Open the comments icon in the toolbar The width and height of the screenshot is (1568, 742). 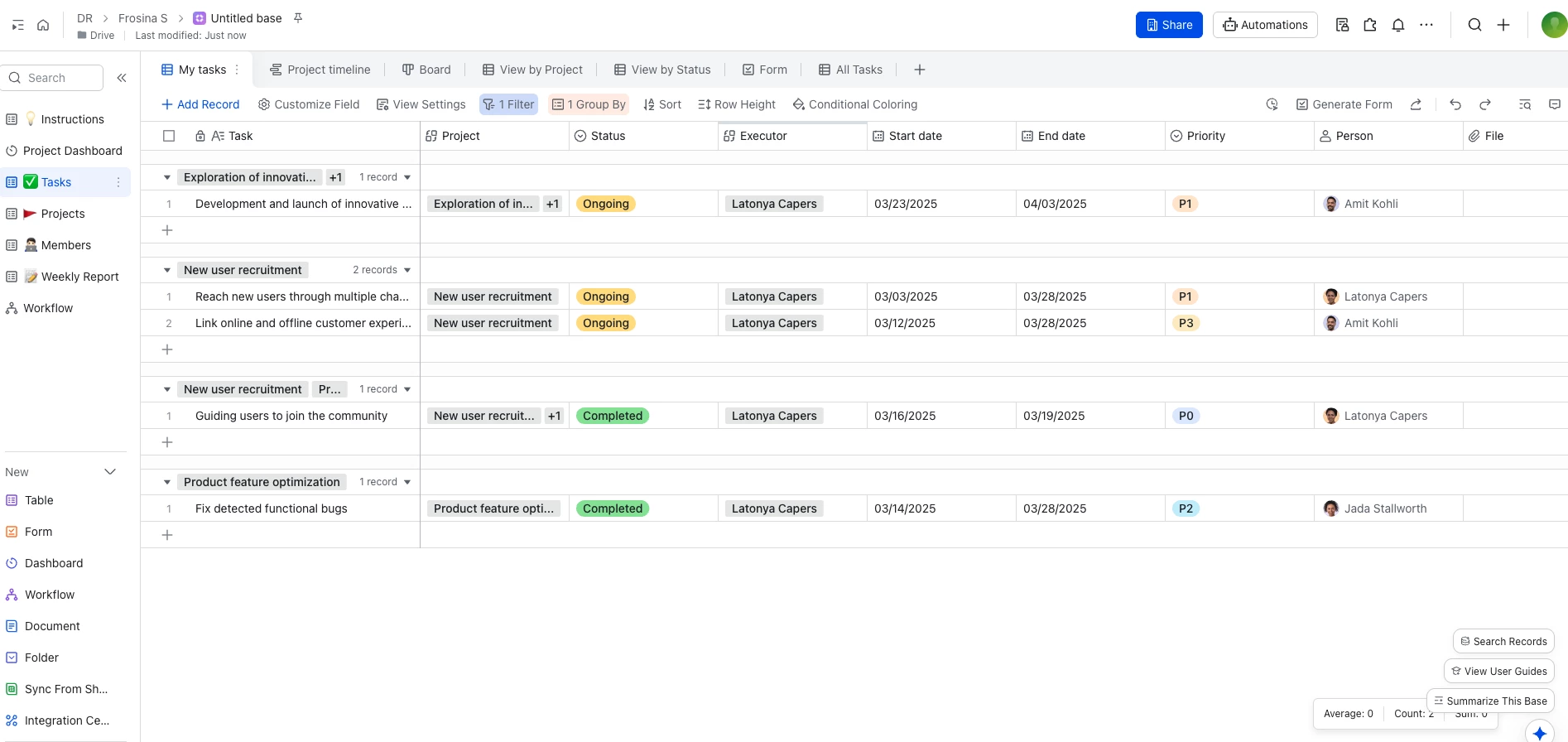tap(1555, 104)
